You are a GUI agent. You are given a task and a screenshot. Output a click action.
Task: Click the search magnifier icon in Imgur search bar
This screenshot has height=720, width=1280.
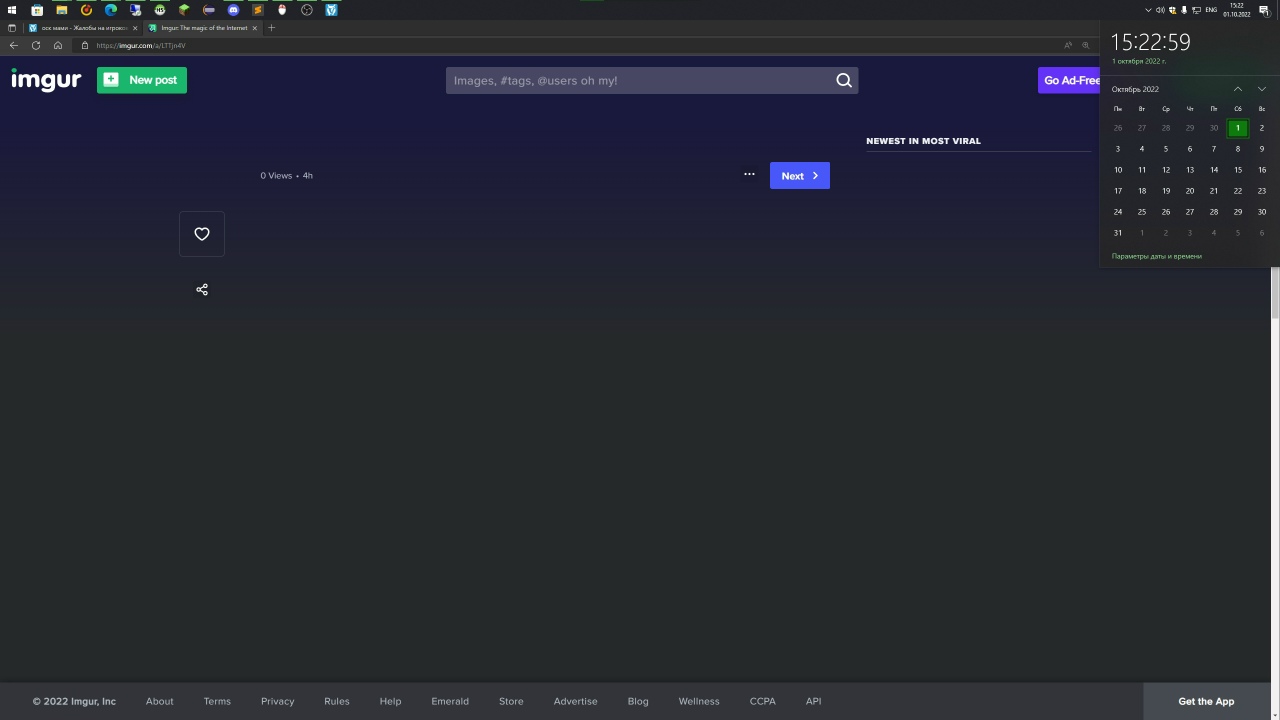tap(844, 80)
